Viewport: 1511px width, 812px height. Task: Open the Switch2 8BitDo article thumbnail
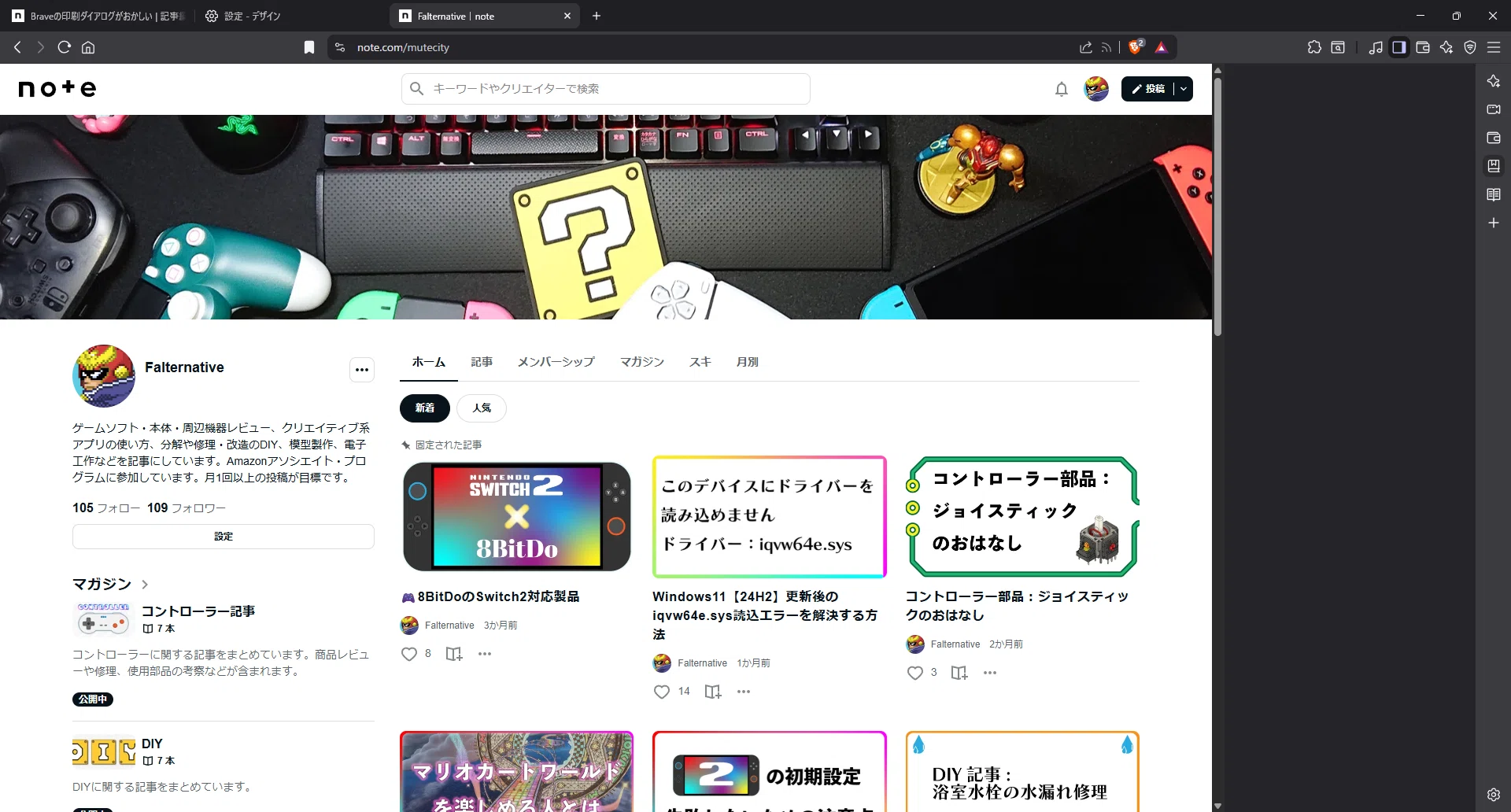(517, 516)
